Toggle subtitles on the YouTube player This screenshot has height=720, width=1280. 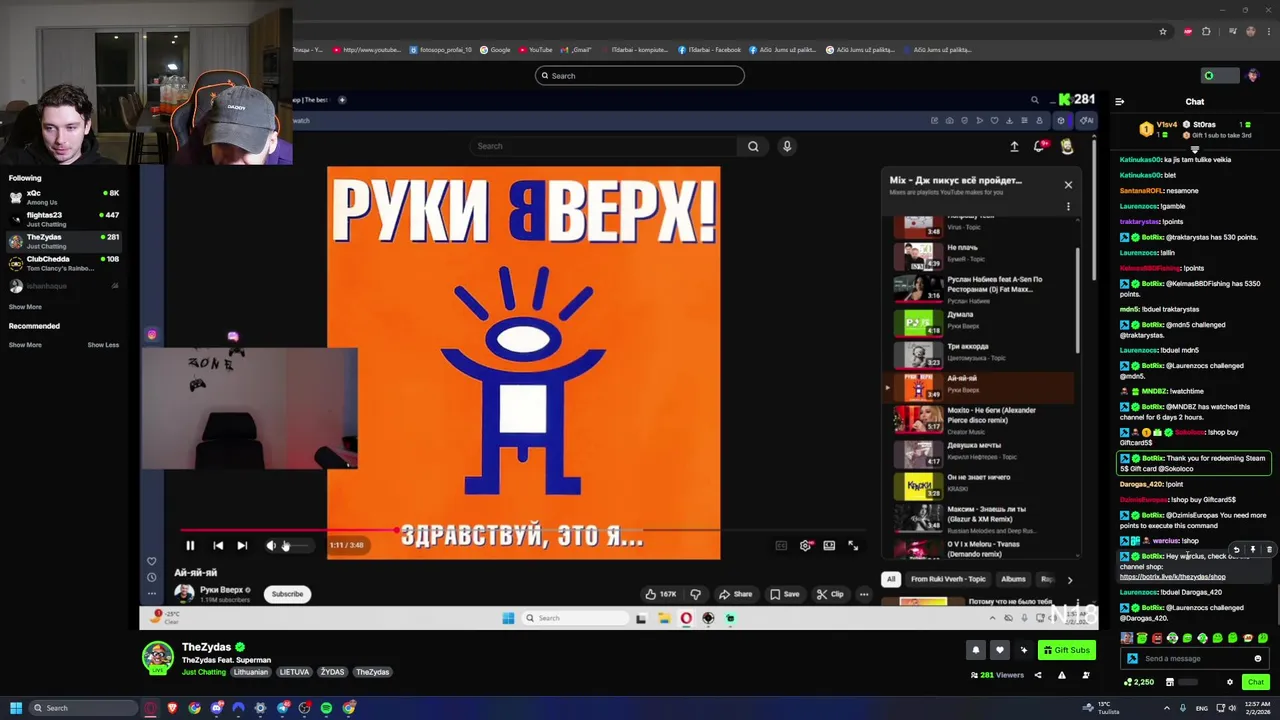781,545
